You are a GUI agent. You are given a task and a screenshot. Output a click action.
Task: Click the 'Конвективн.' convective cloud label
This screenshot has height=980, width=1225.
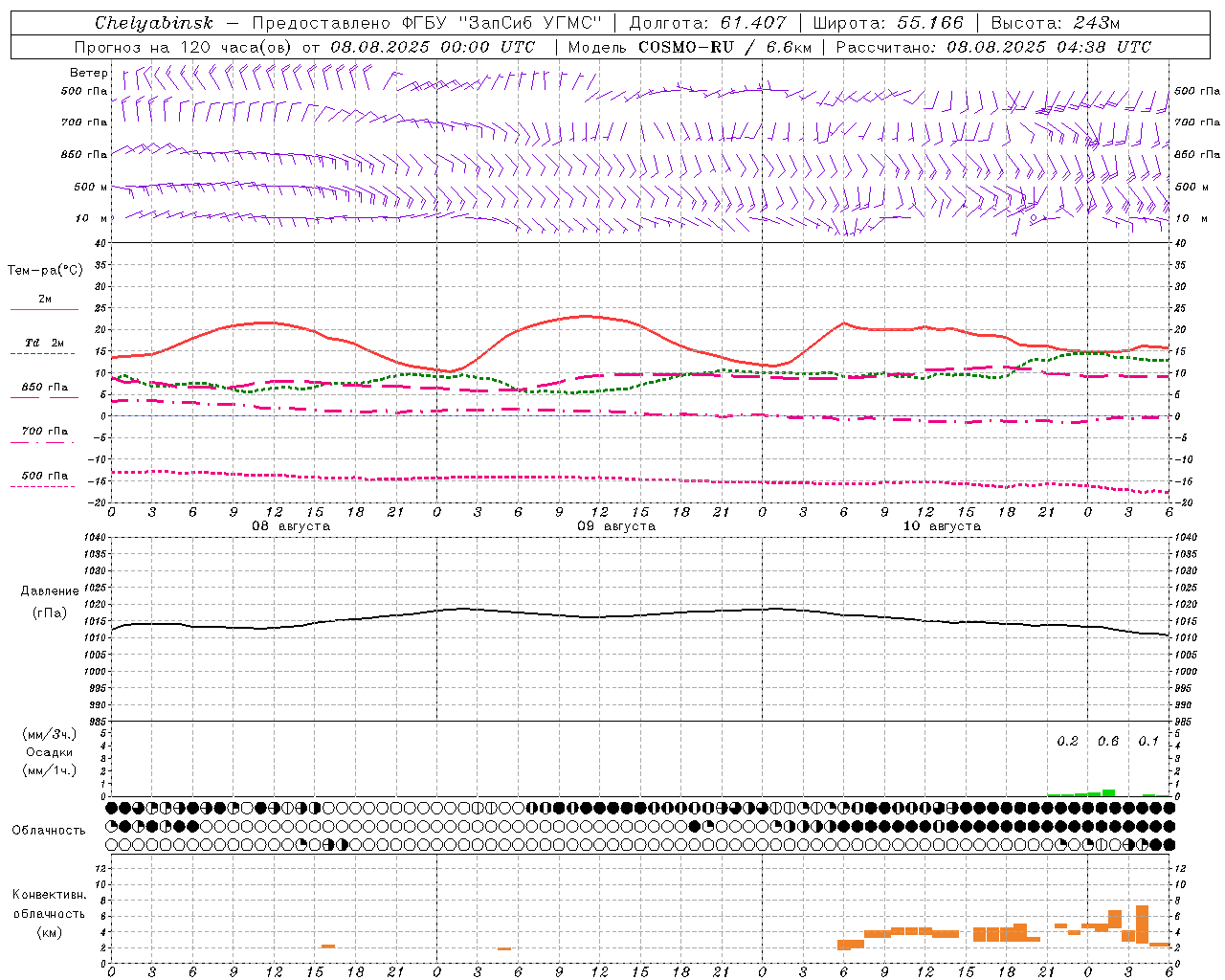click(x=50, y=895)
